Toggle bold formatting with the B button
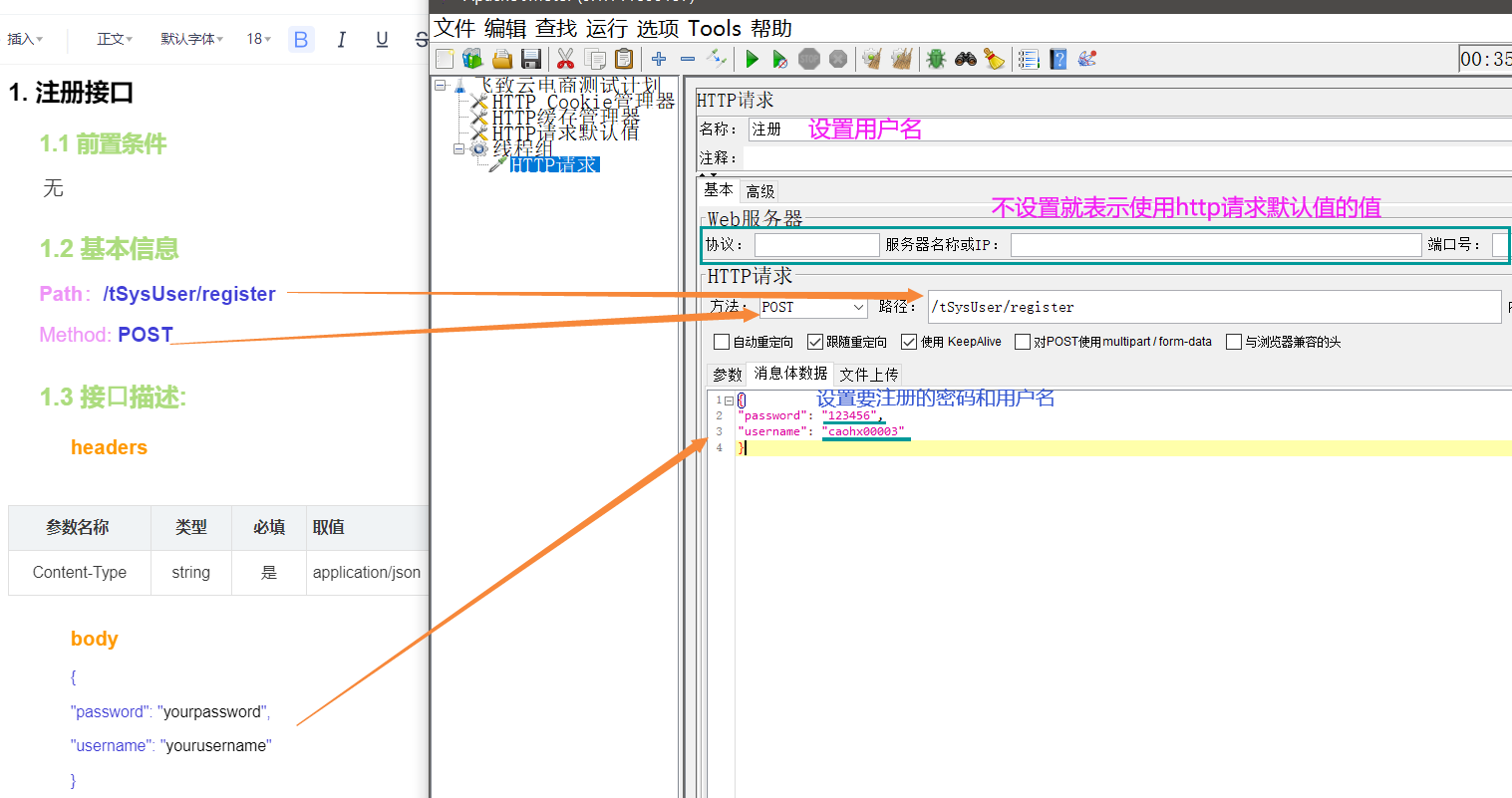Screen dimensions: 1512x798 tap(301, 38)
